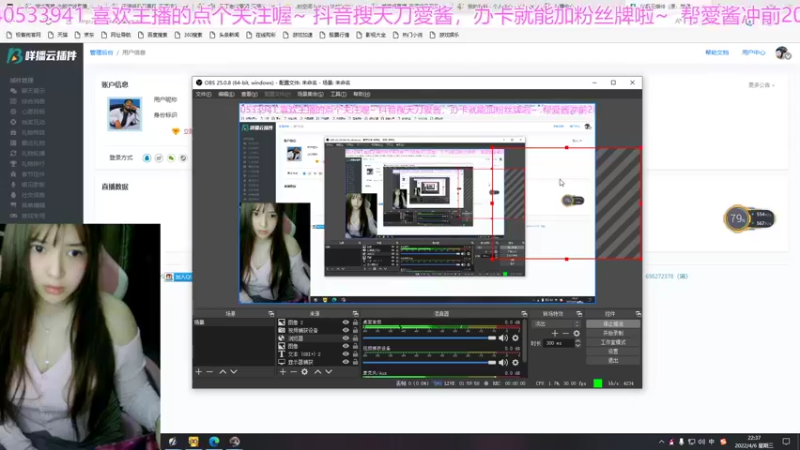Open transition properties gear icon
This screenshot has height=450, width=800.
click(577, 333)
